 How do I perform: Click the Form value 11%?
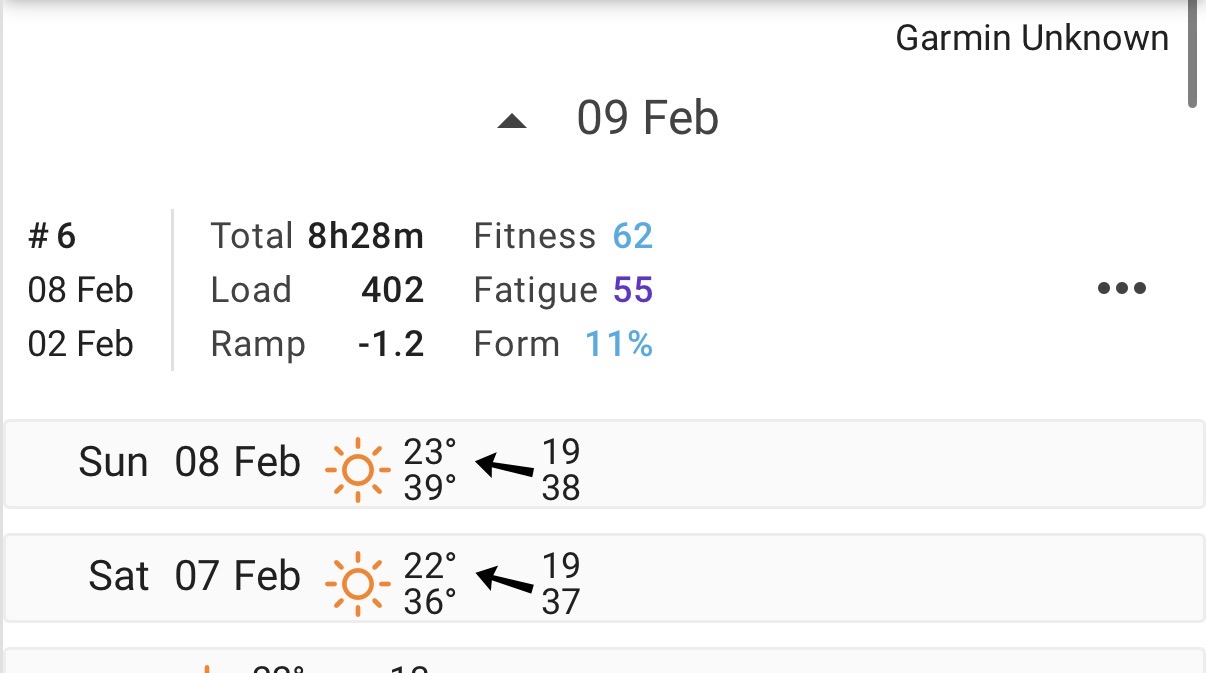(619, 345)
